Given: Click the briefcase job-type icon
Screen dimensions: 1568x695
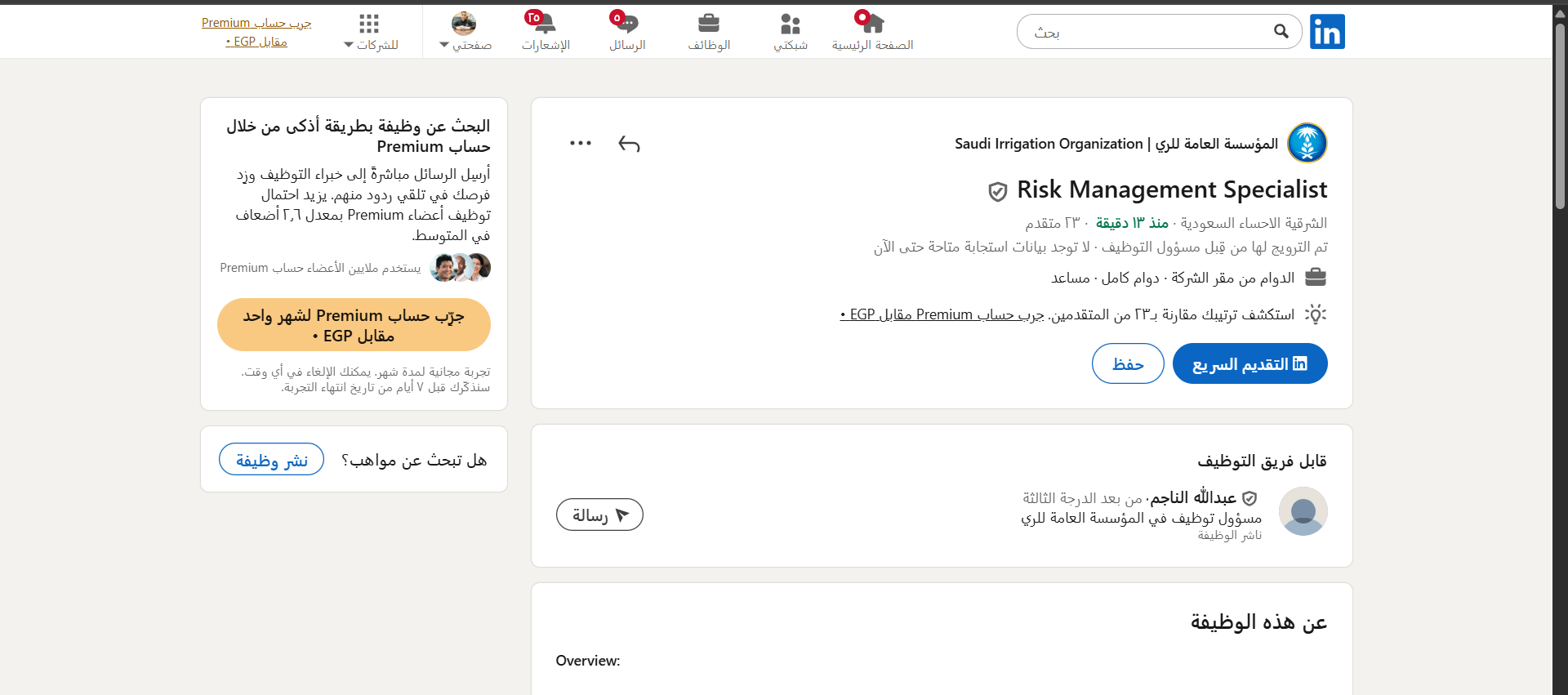Looking at the screenshot, I should click(x=1316, y=278).
